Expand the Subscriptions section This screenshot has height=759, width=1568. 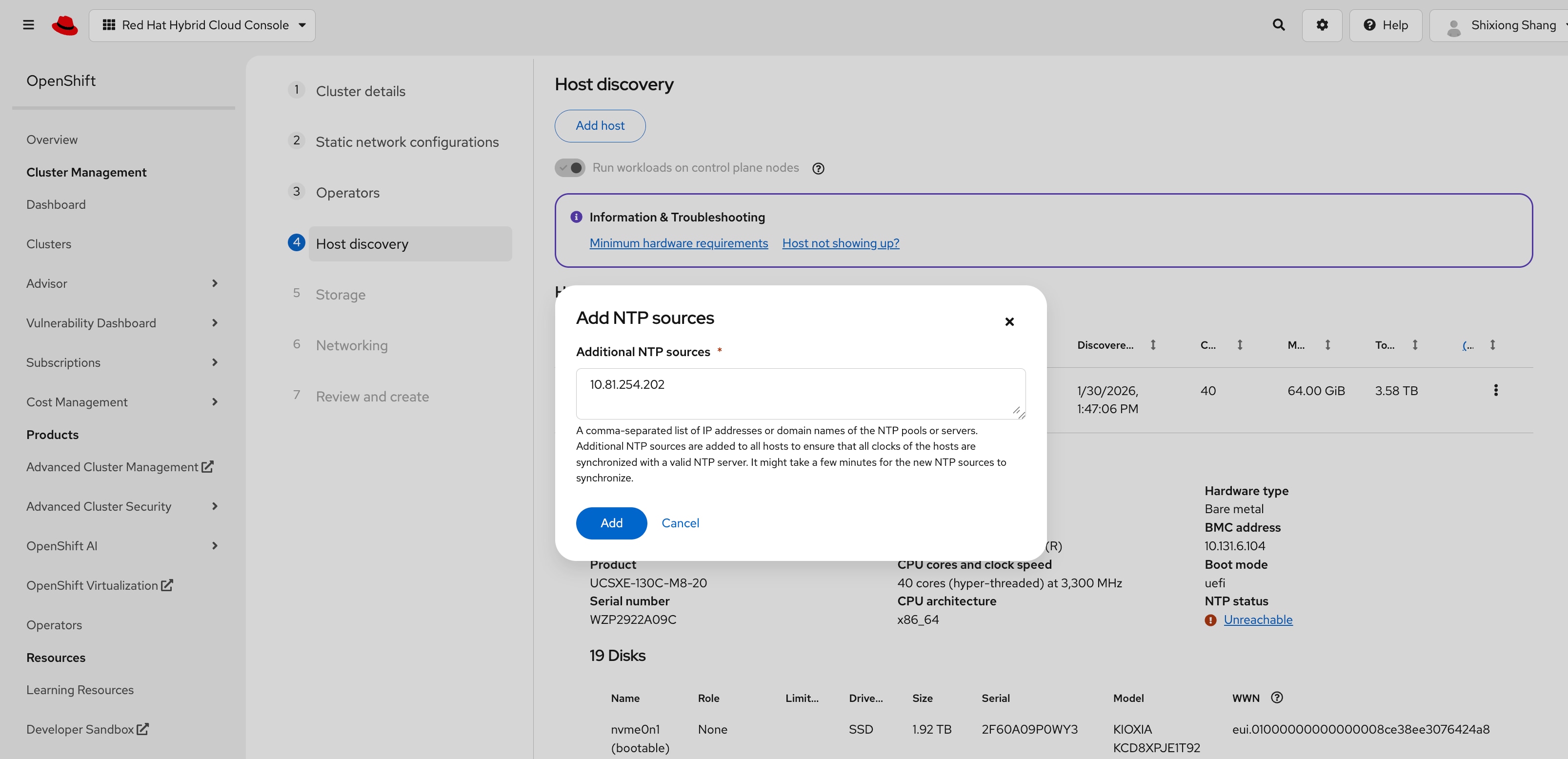[x=122, y=362]
